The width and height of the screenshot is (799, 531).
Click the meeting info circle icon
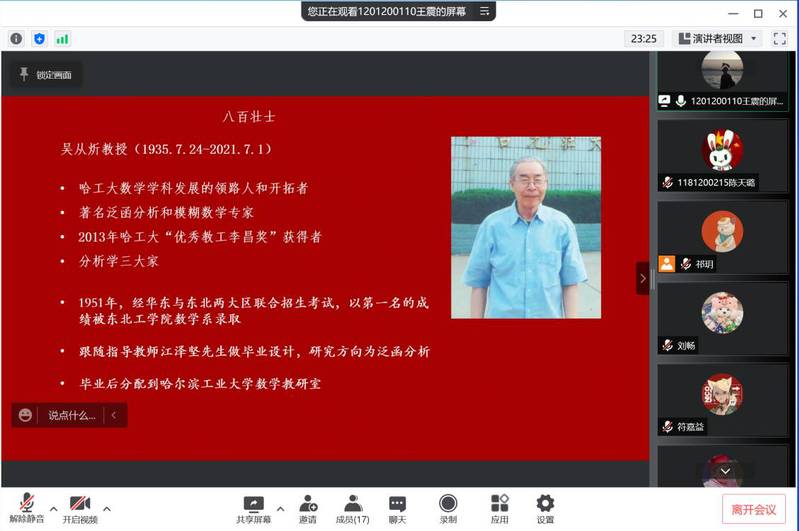[x=16, y=39]
